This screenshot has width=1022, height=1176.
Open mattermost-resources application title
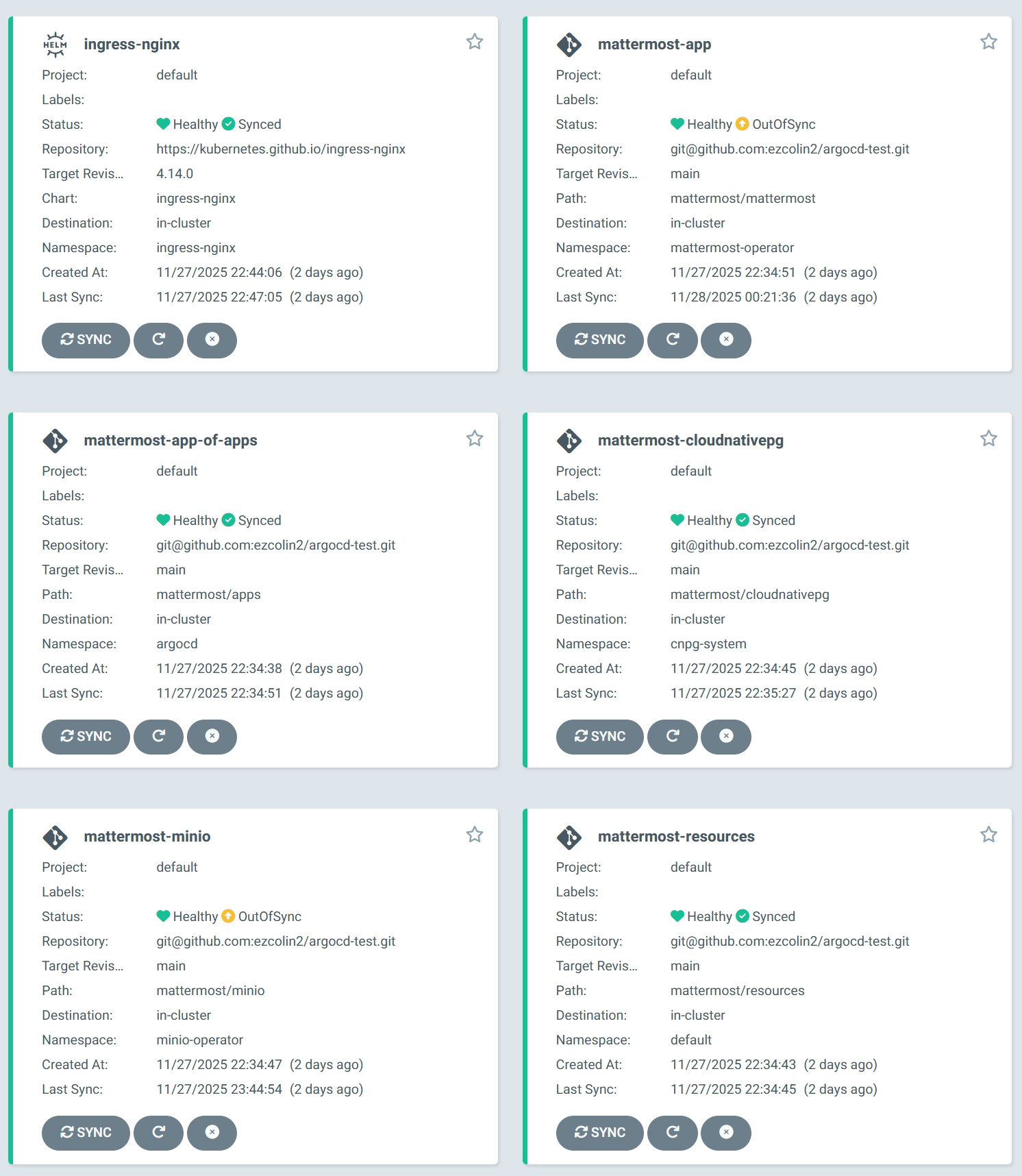(676, 837)
